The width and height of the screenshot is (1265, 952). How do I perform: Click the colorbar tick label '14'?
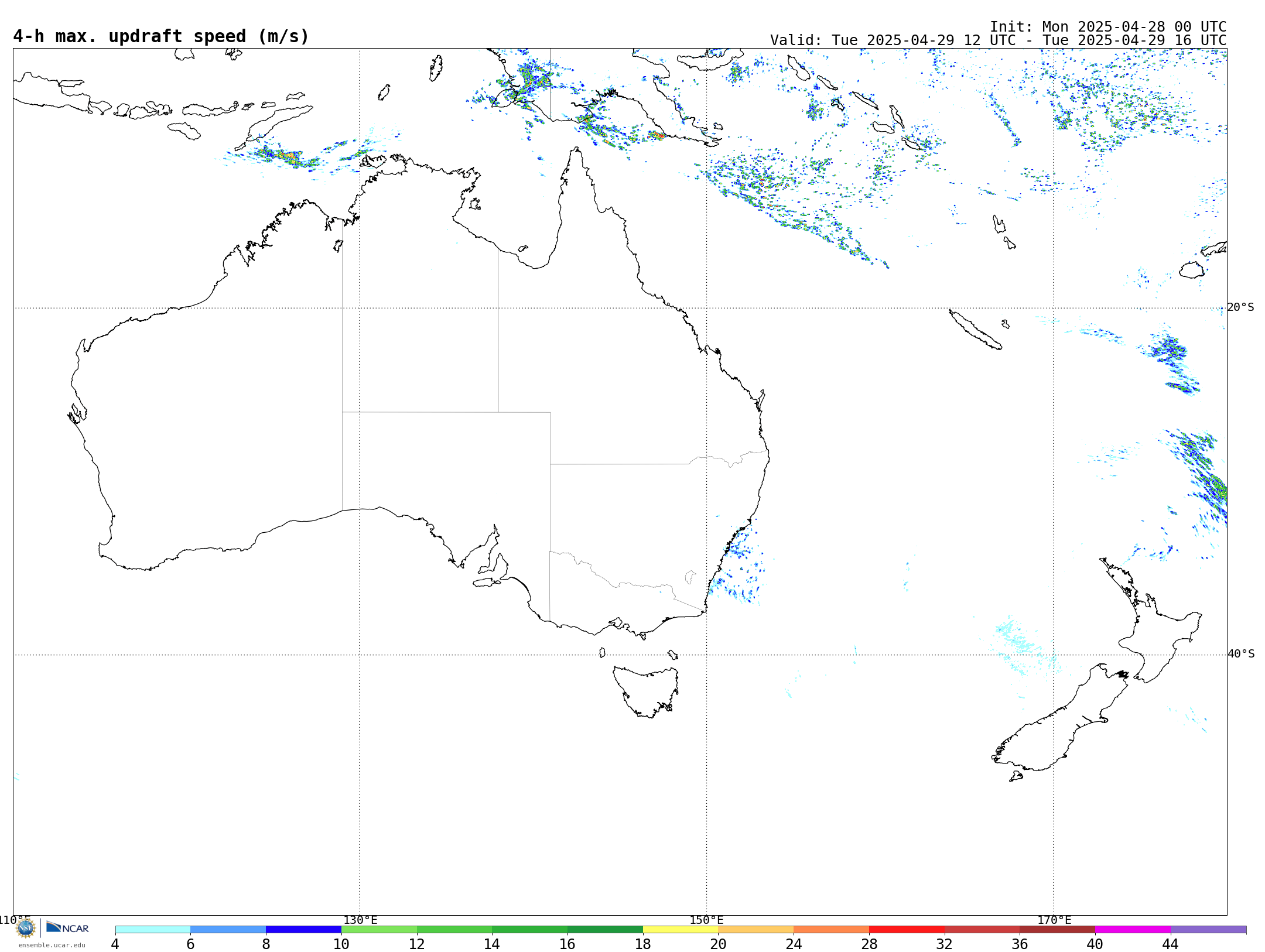click(x=492, y=944)
